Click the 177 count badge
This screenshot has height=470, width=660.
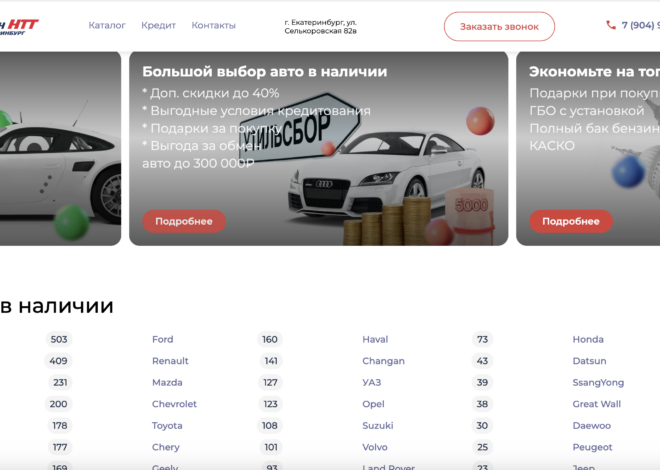pos(60,447)
